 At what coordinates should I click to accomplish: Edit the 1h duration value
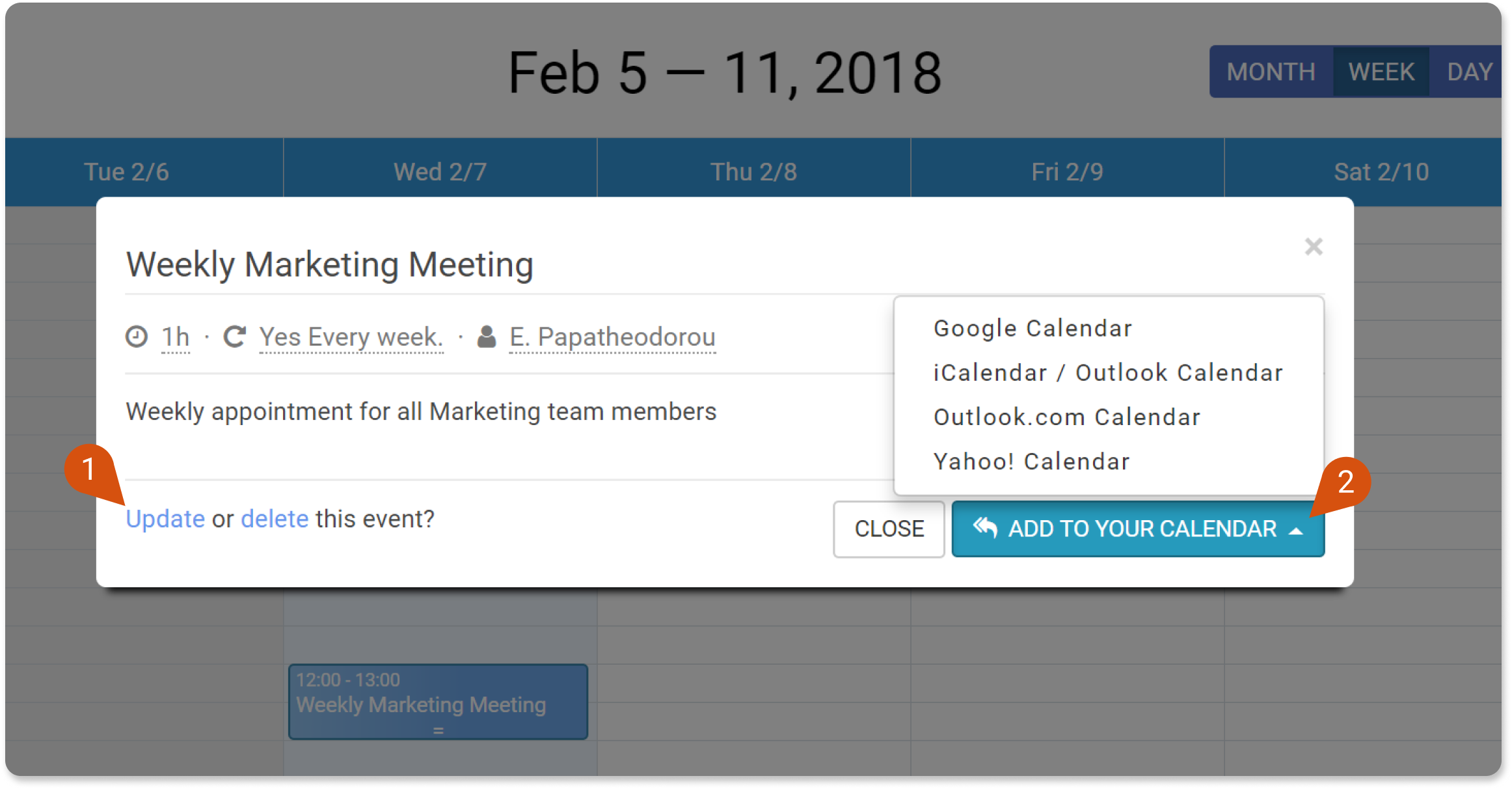(x=175, y=337)
